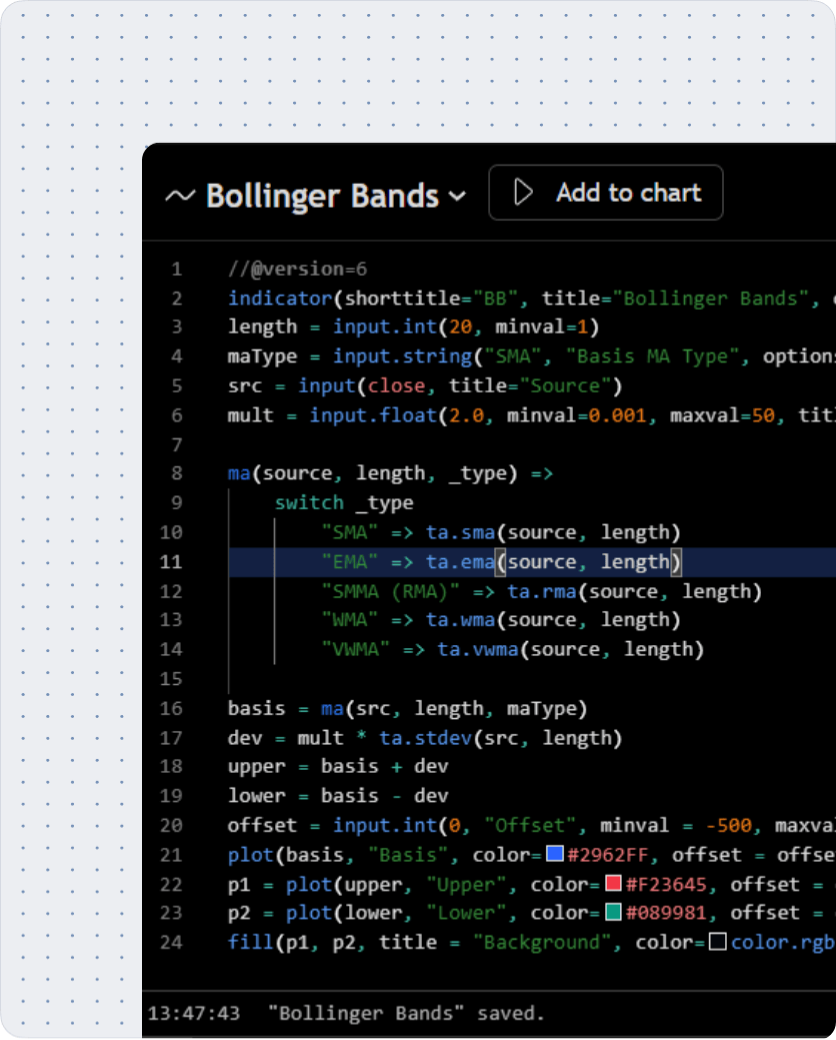Click the -500 value on line 20

729,825
